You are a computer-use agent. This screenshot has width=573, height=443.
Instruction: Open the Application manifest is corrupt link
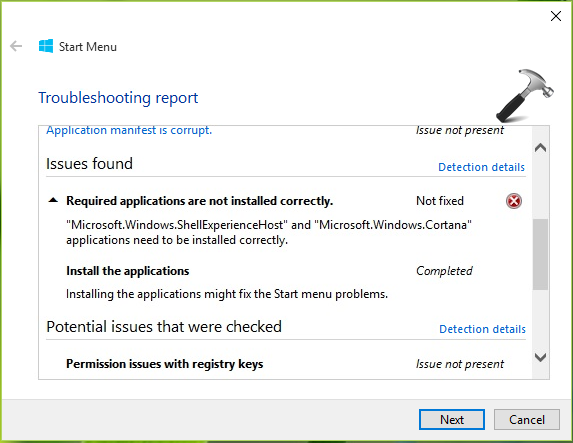click(129, 130)
